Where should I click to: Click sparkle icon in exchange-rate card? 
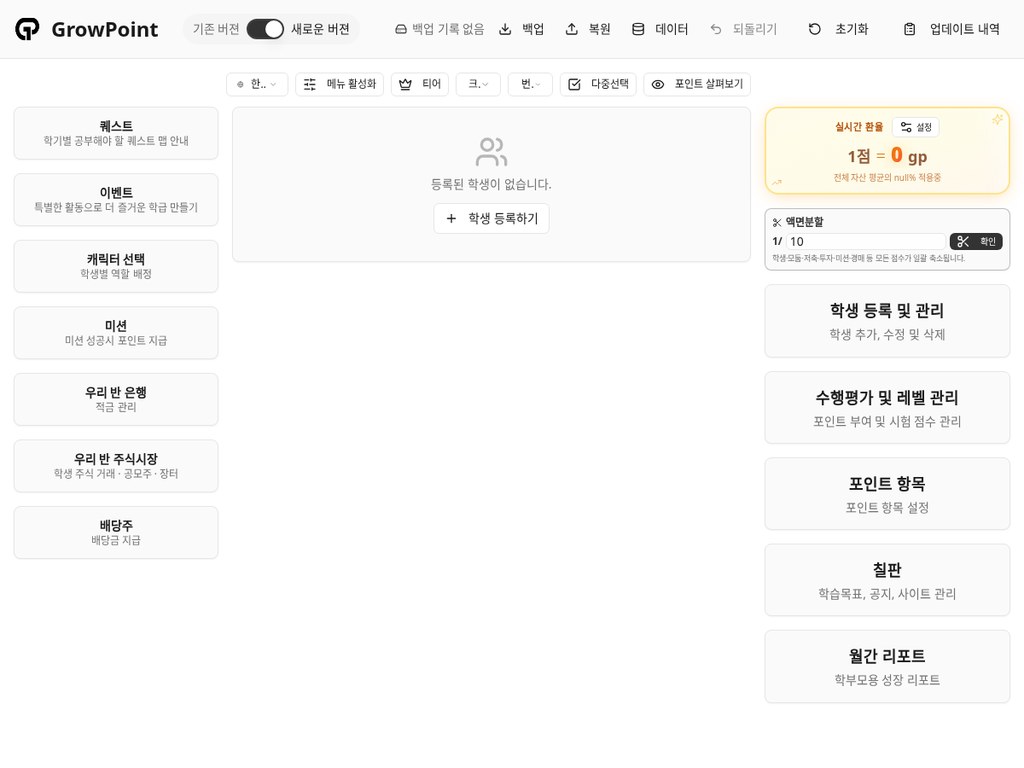[x=997, y=119]
